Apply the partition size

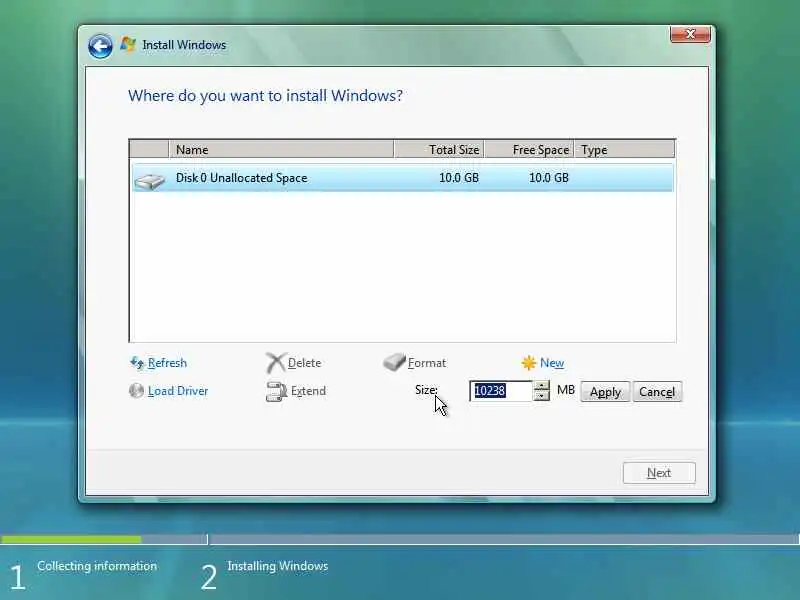tap(605, 392)
